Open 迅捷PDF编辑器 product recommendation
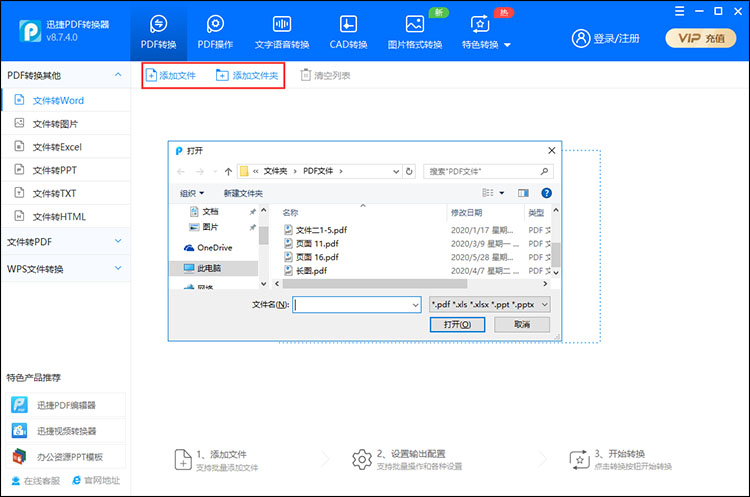 pyautogui.click(x=66, y=405)
